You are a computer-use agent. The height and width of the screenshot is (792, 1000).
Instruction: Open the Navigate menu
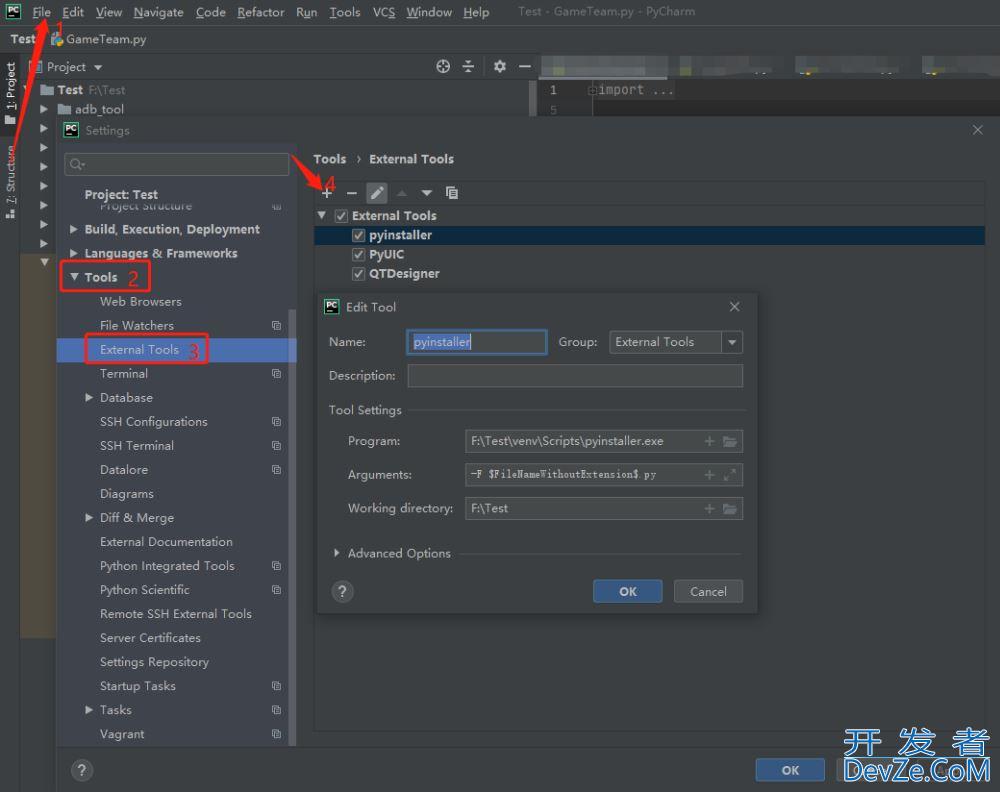pos(158,12)
